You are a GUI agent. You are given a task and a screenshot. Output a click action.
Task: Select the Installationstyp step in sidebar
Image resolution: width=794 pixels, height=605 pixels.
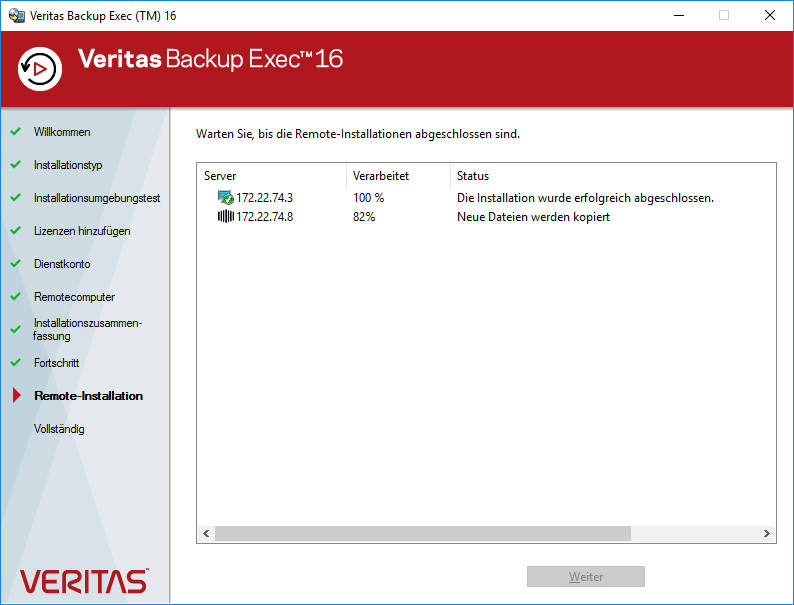click(68, 165)
